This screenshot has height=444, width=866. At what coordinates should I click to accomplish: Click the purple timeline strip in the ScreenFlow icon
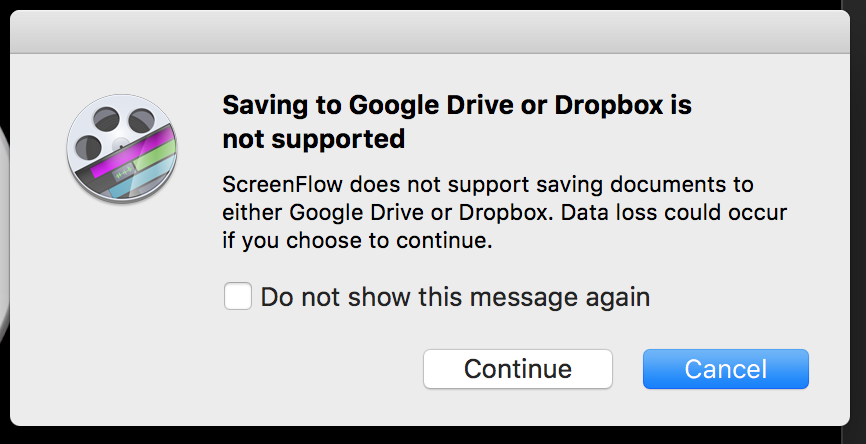point(133,150)
